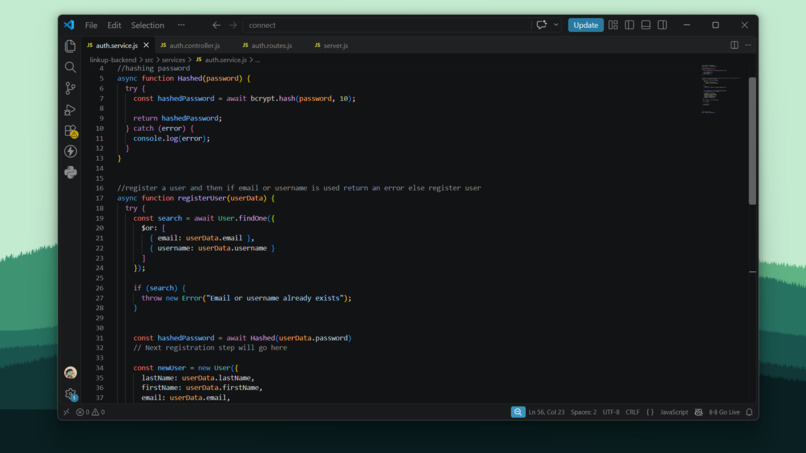Open the File menu
The image size is (806, 453).
coord(91,25)
